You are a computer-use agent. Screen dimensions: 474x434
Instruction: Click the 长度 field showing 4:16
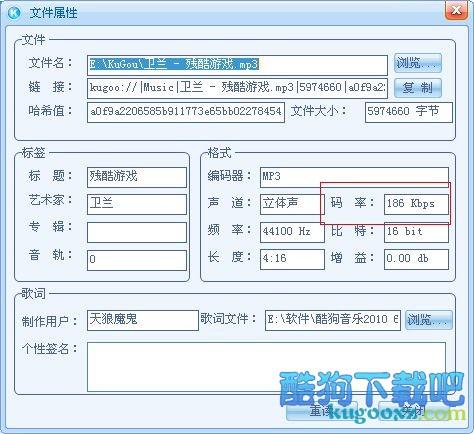[292, 259]
